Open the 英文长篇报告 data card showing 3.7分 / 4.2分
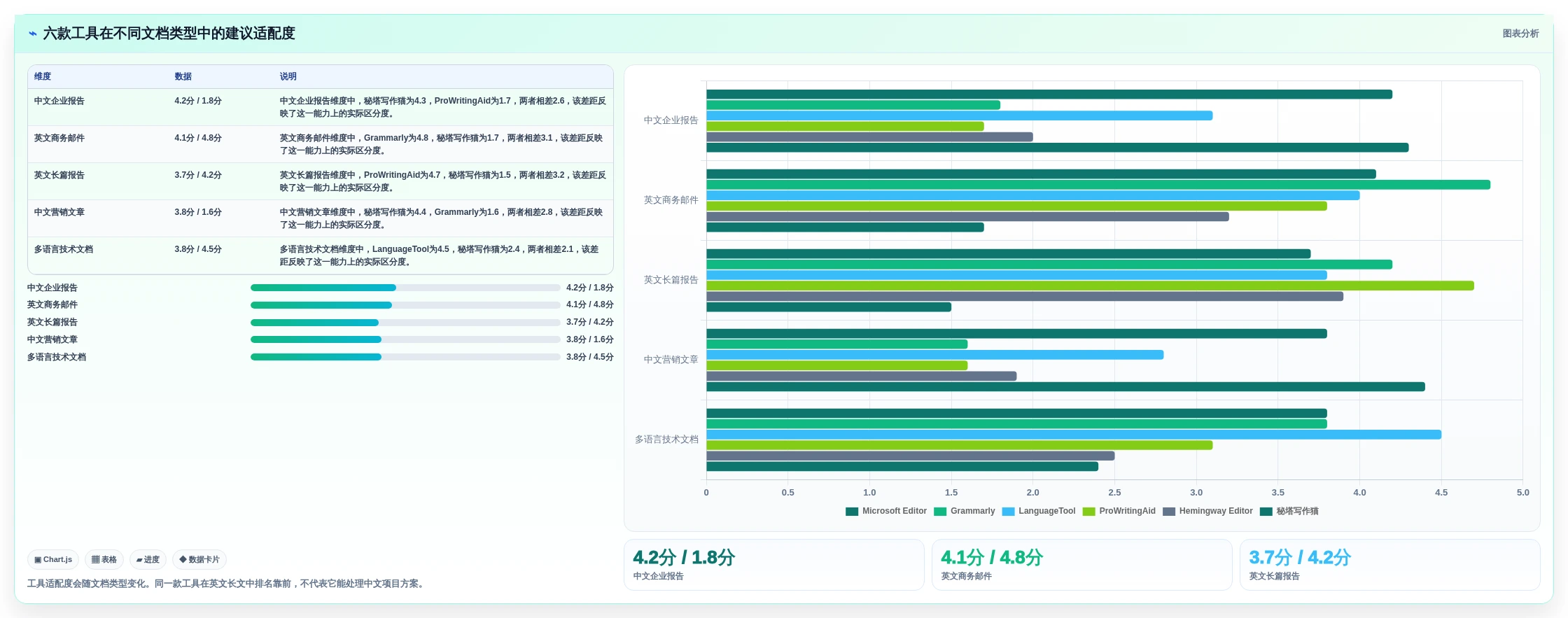 coord(1390,565)
